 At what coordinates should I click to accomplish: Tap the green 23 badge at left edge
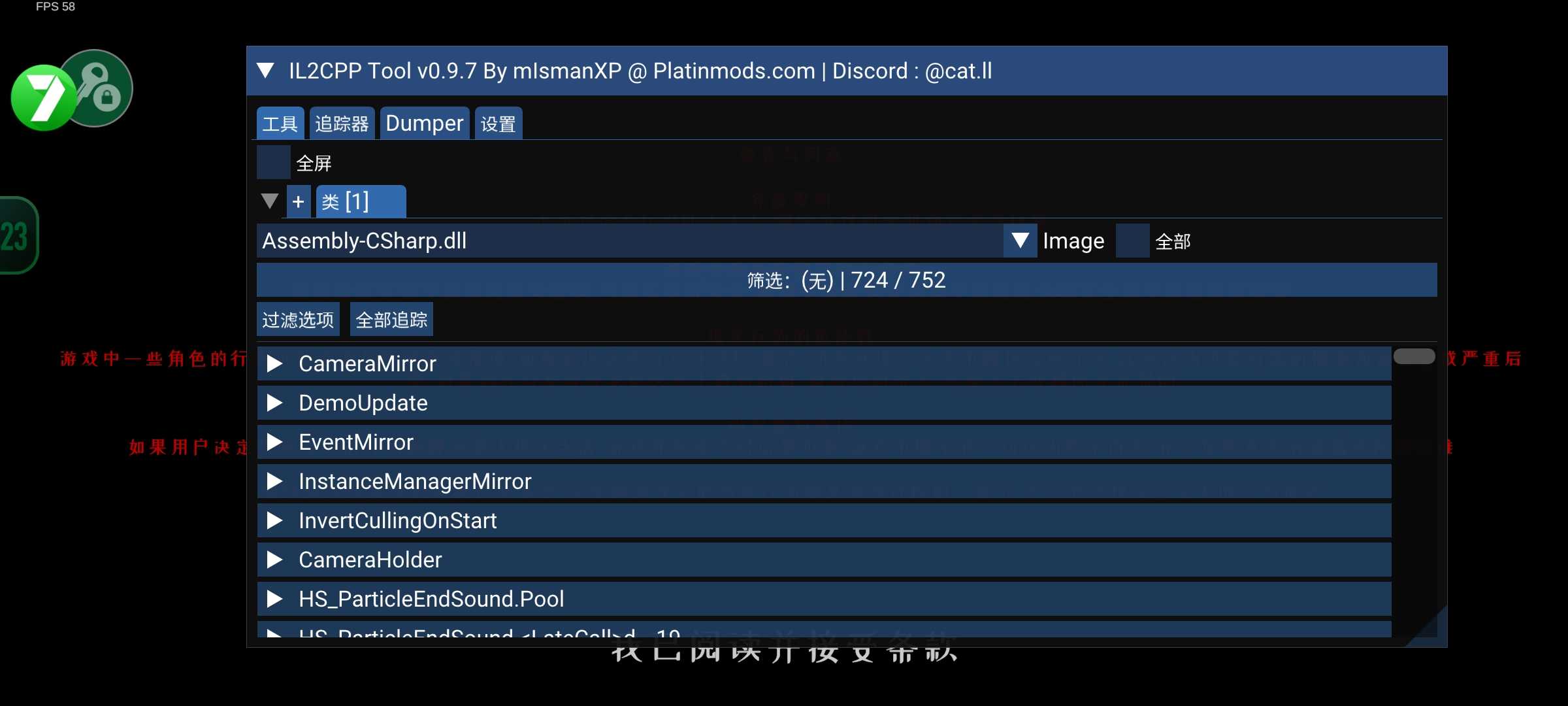tap(17, 236)
